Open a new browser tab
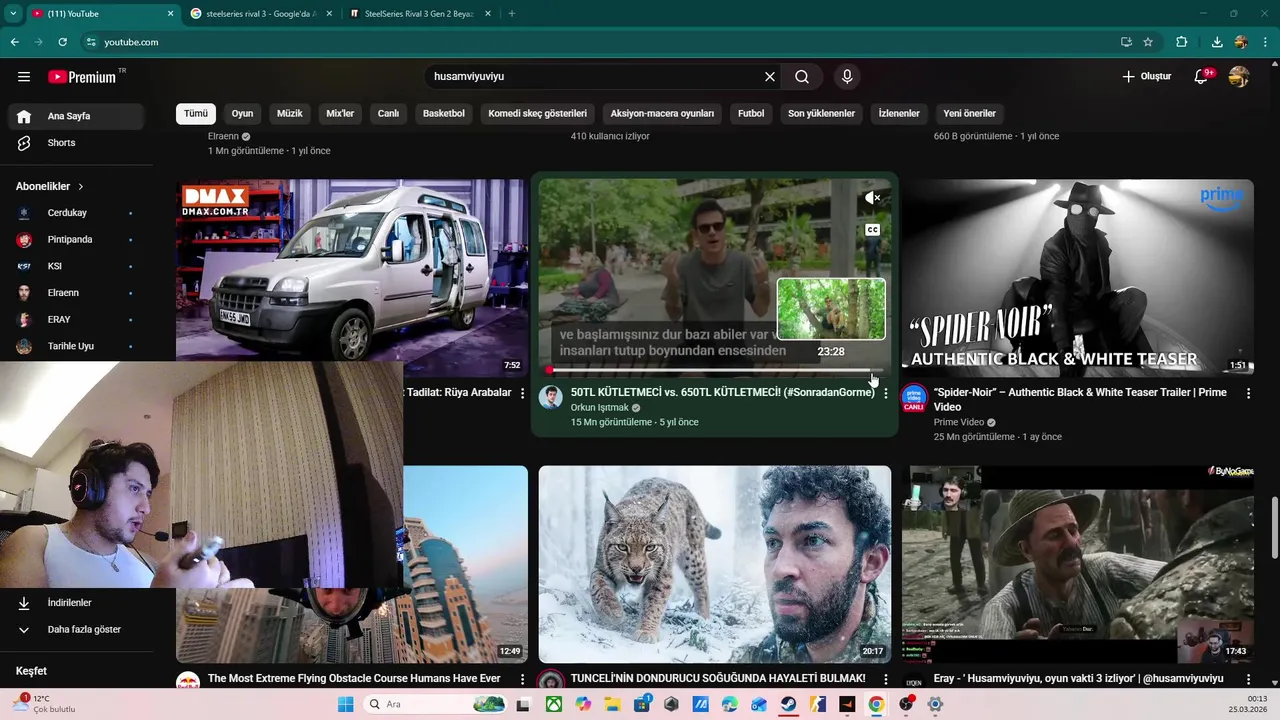 pyautogui.click(x=512, y=14)
